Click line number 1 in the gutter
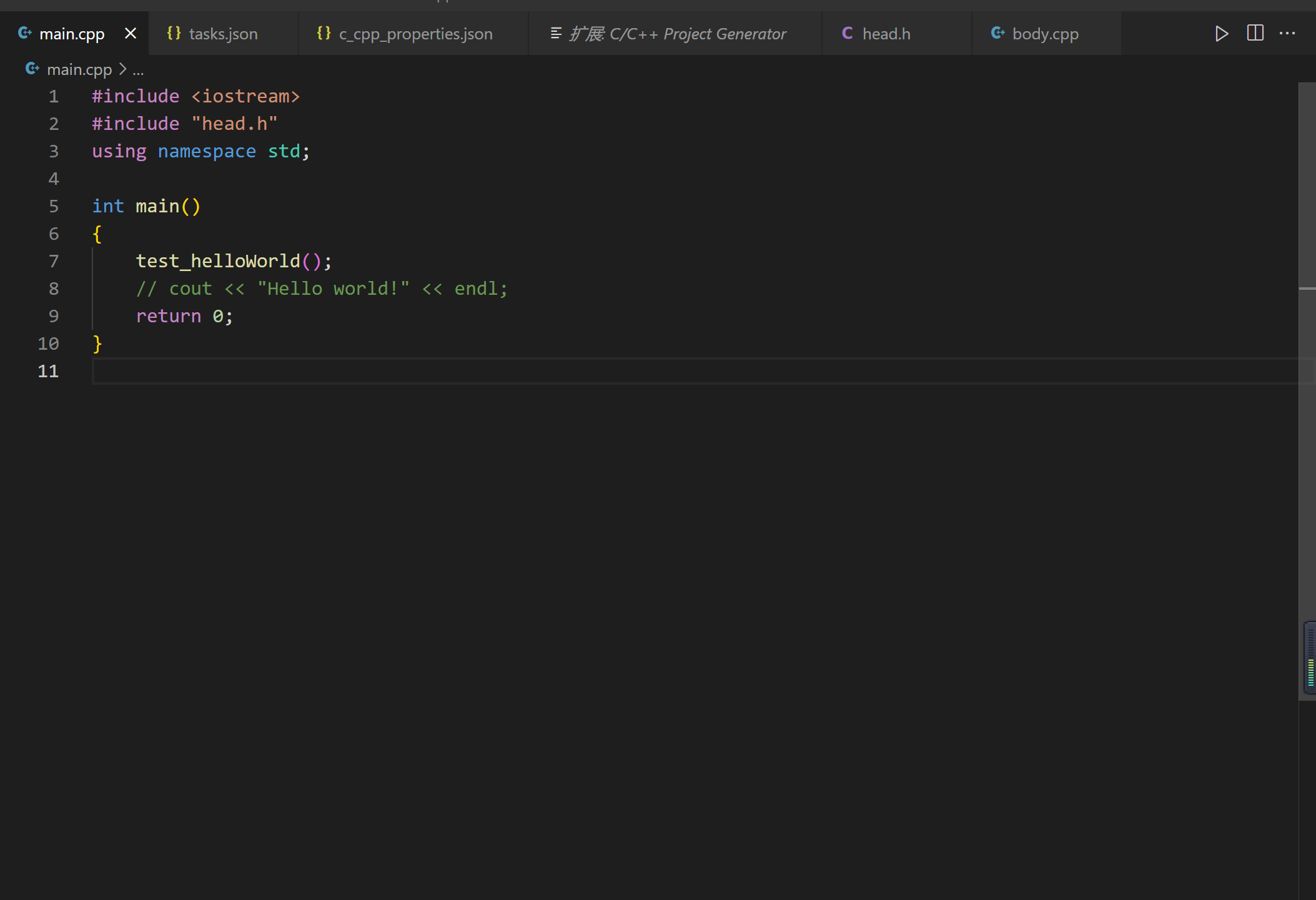 54,96
